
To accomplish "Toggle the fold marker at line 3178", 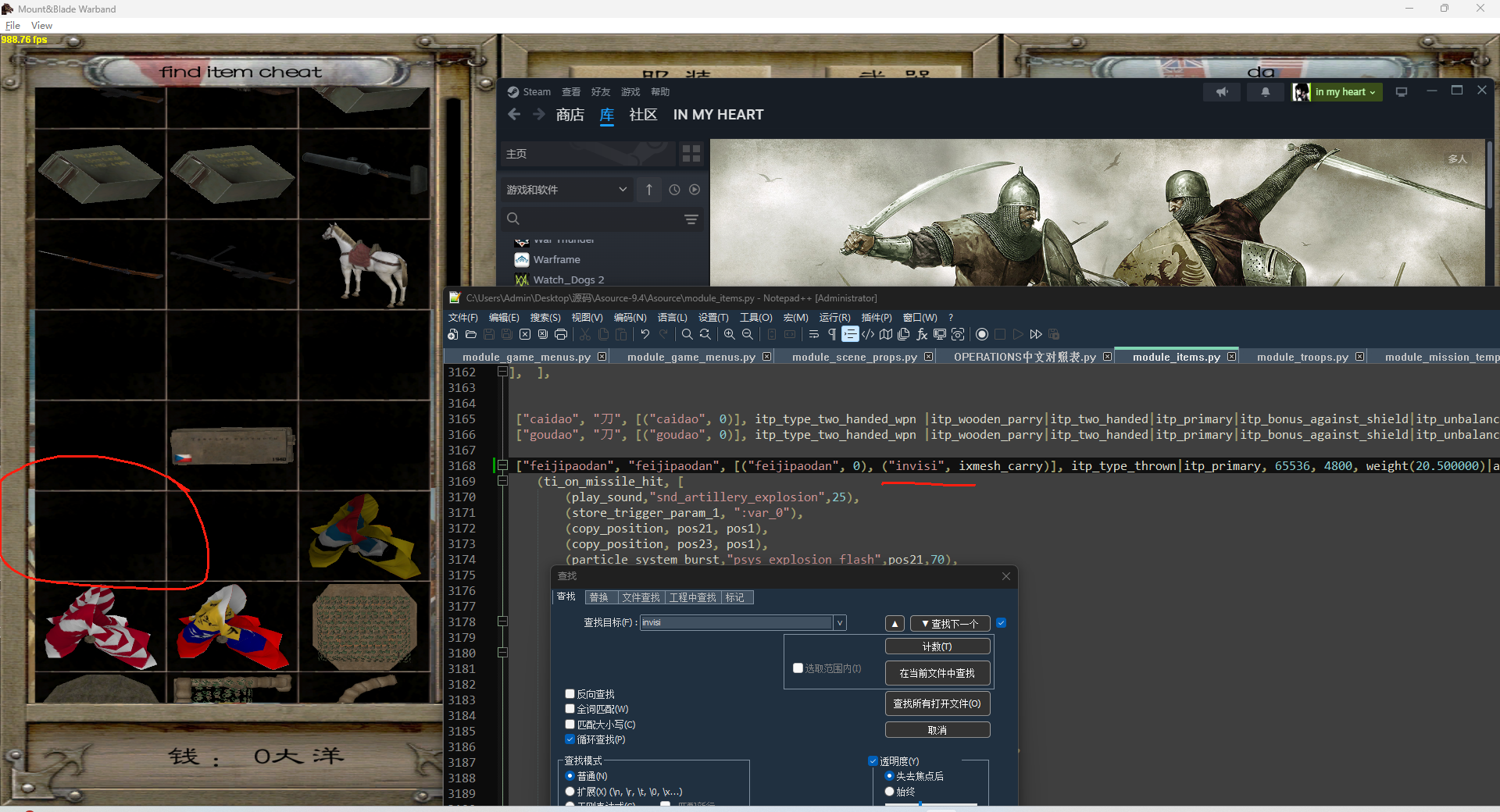I will pyautogui.click(x=502, y=622).
